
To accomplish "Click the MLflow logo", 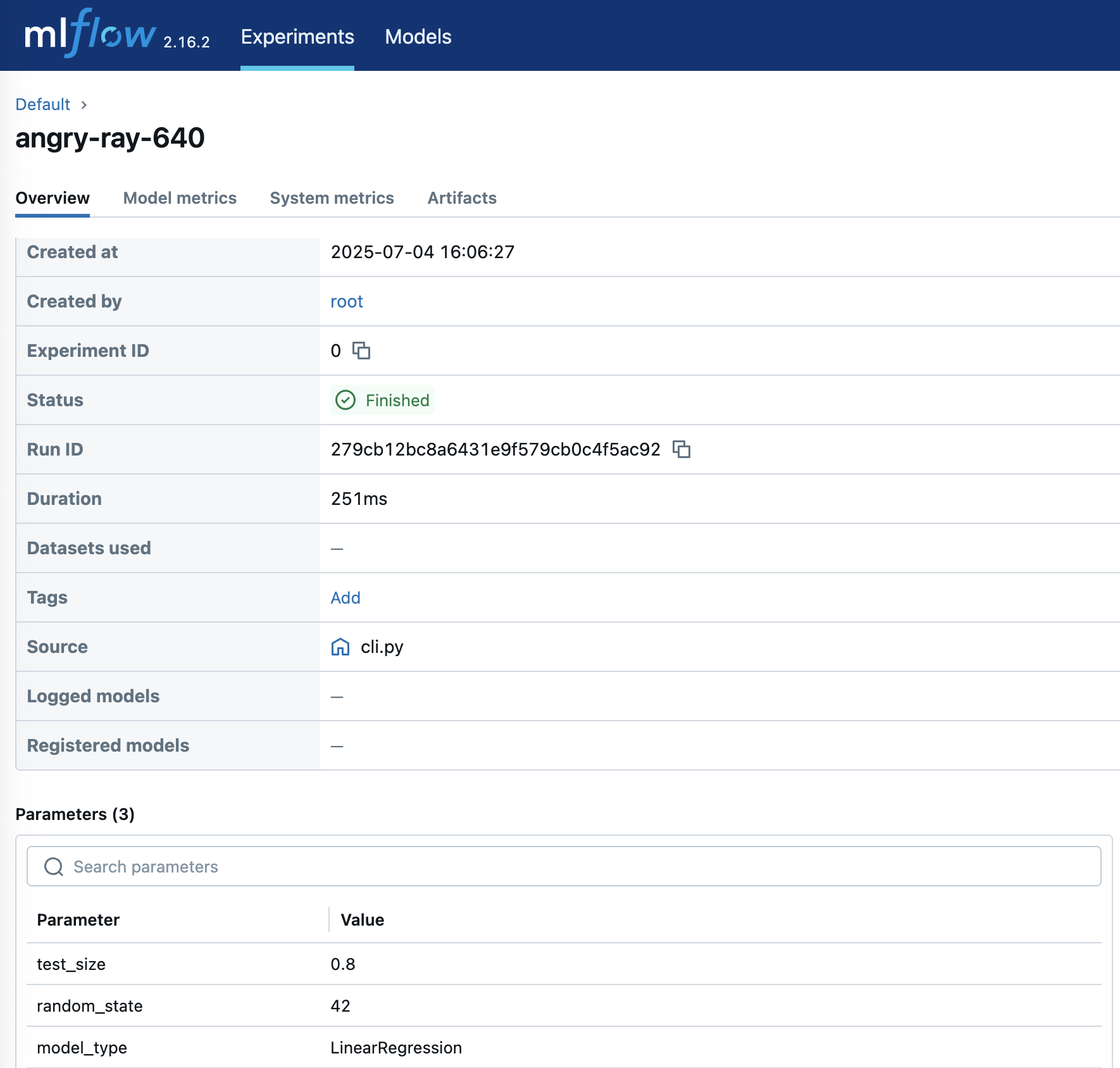I will pos(90,35).
